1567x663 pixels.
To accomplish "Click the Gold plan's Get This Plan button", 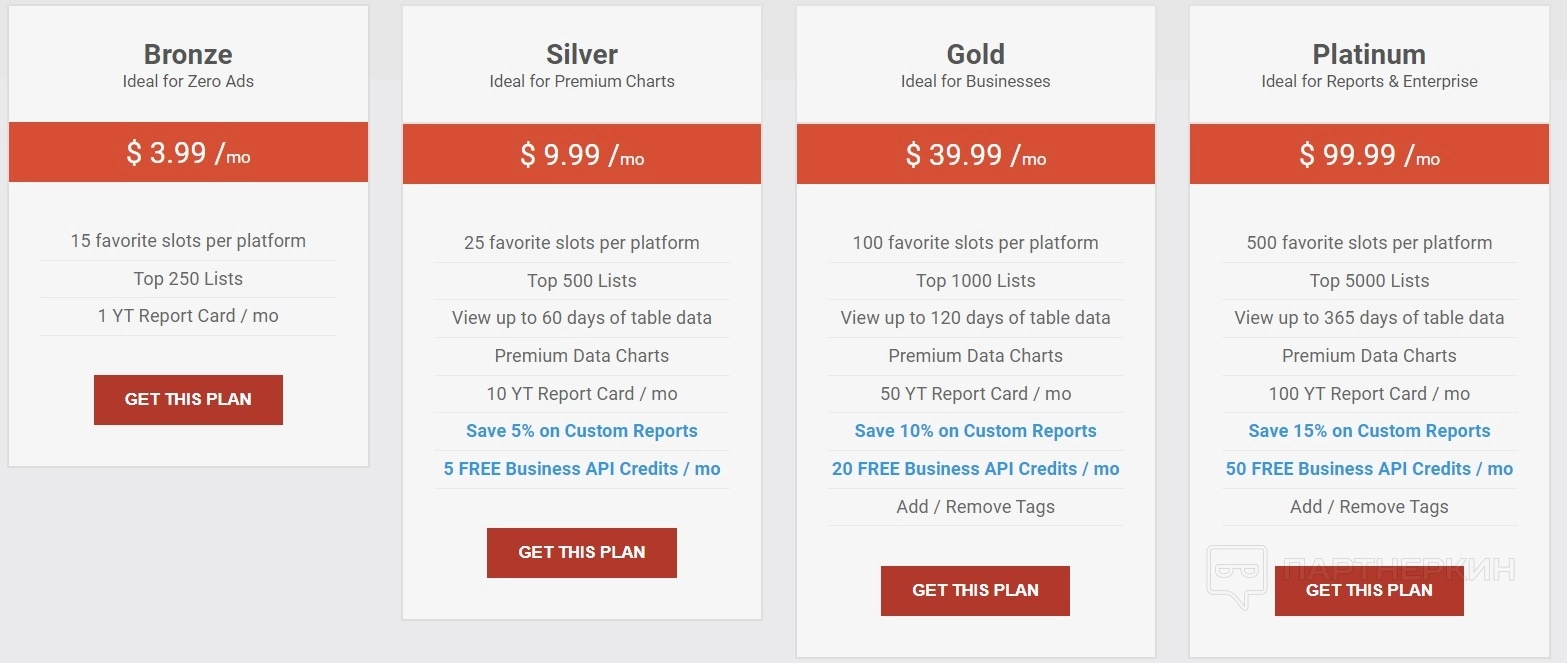I will [975, 590].
